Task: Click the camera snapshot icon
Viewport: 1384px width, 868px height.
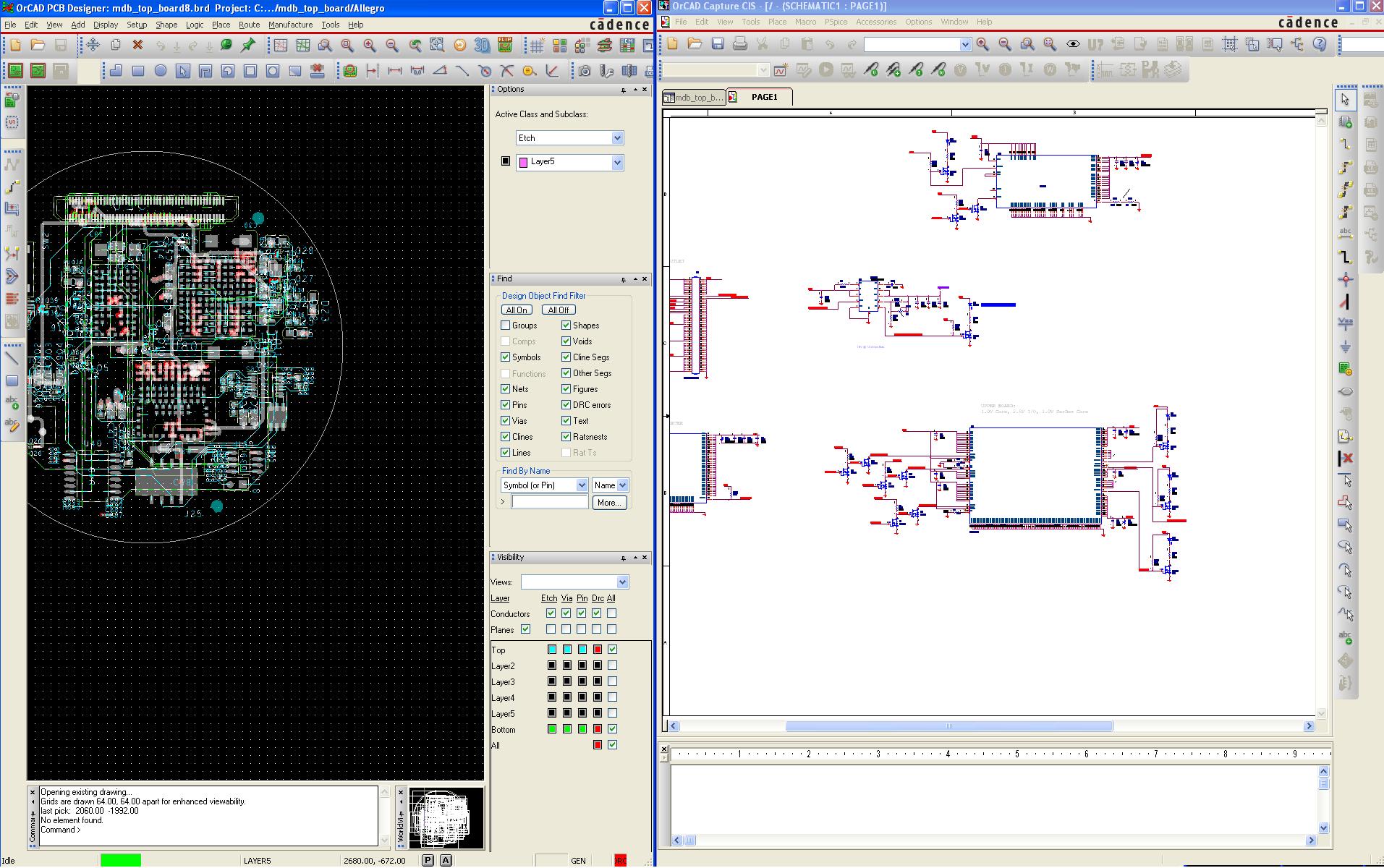Action: pyautogui.click(x=584, y=71)
